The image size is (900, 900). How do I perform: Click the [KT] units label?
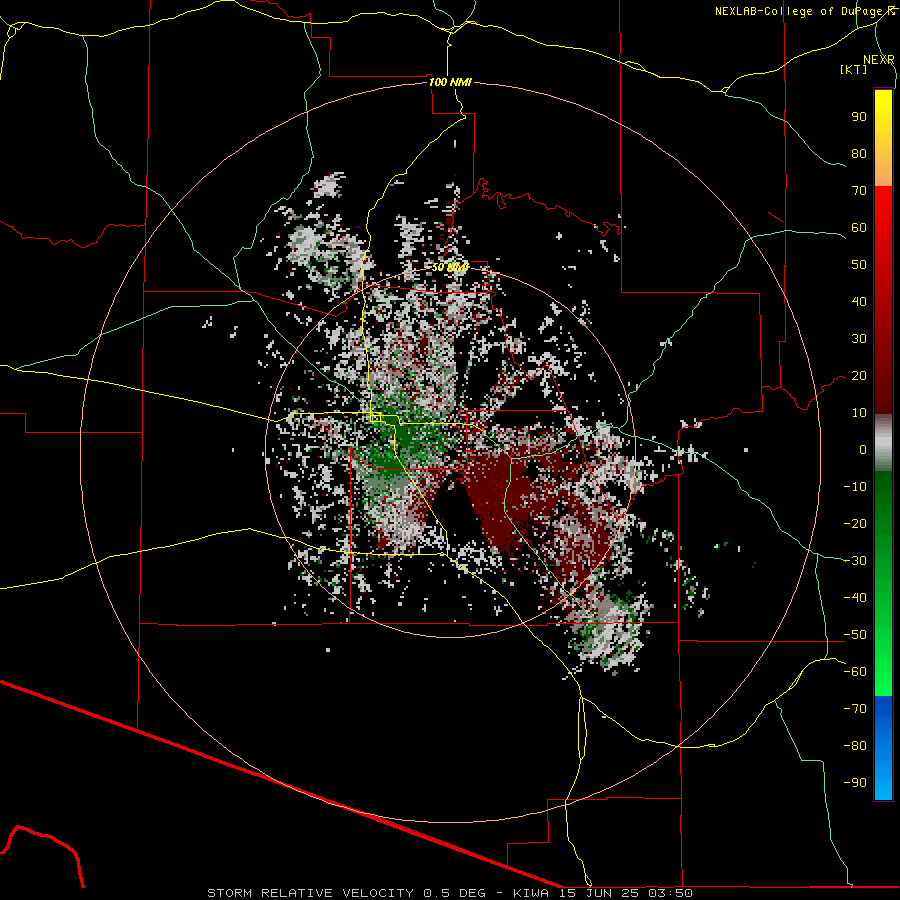point(853,69)
